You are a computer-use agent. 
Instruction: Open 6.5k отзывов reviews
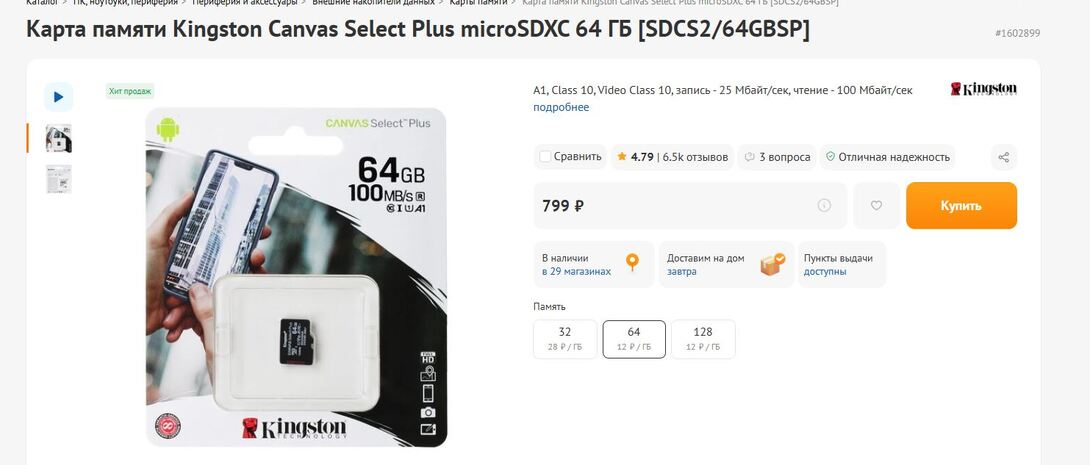(x=695, y=157)
